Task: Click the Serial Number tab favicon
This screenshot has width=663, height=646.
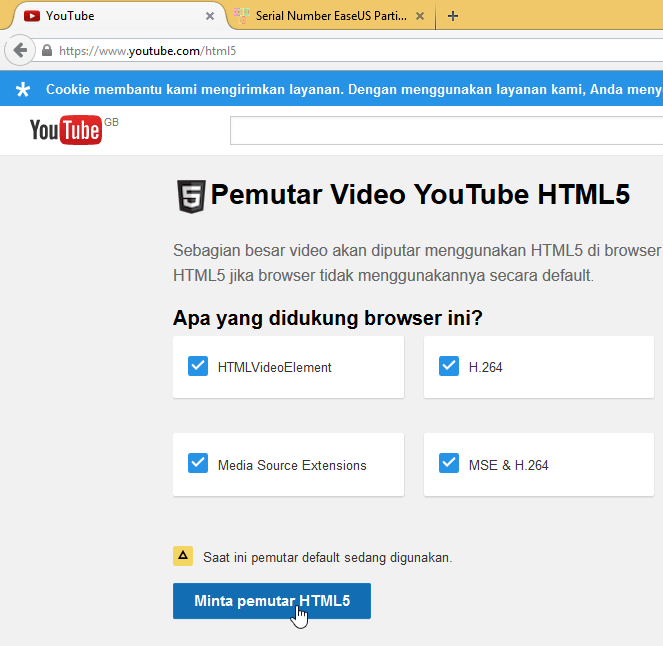Action: [242, 16]
